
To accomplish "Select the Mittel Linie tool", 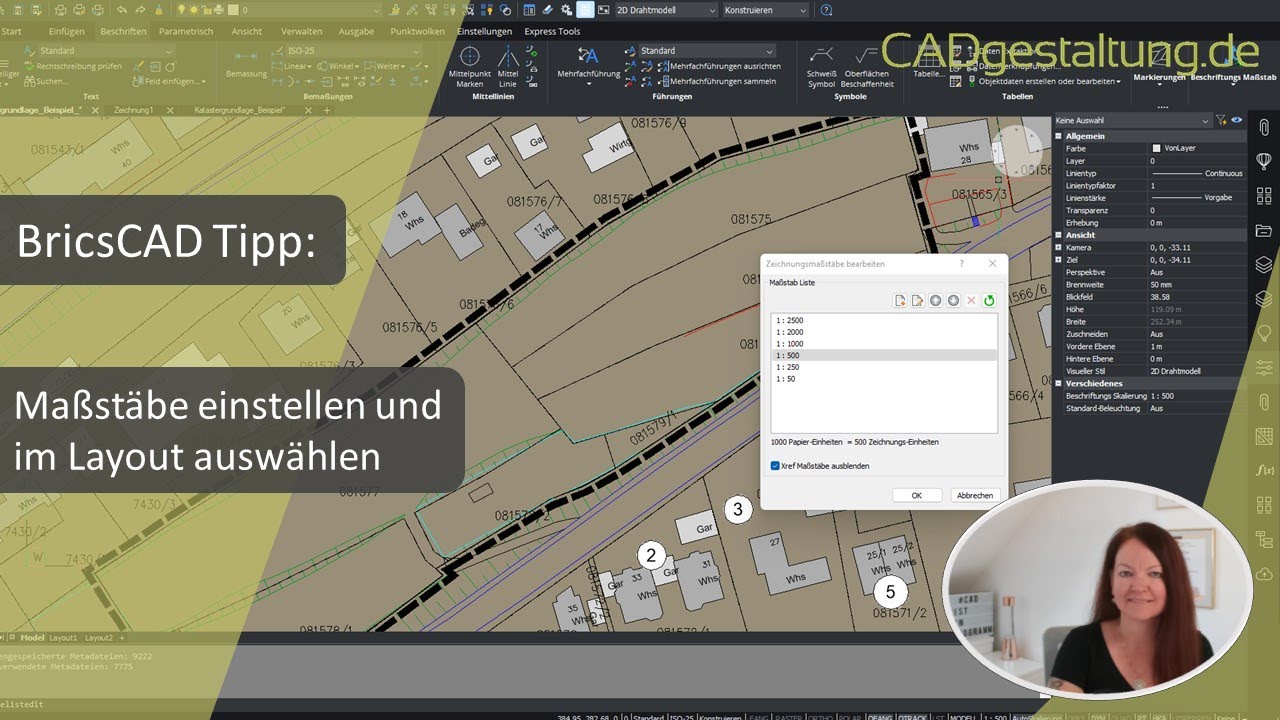I will point(508,67).
